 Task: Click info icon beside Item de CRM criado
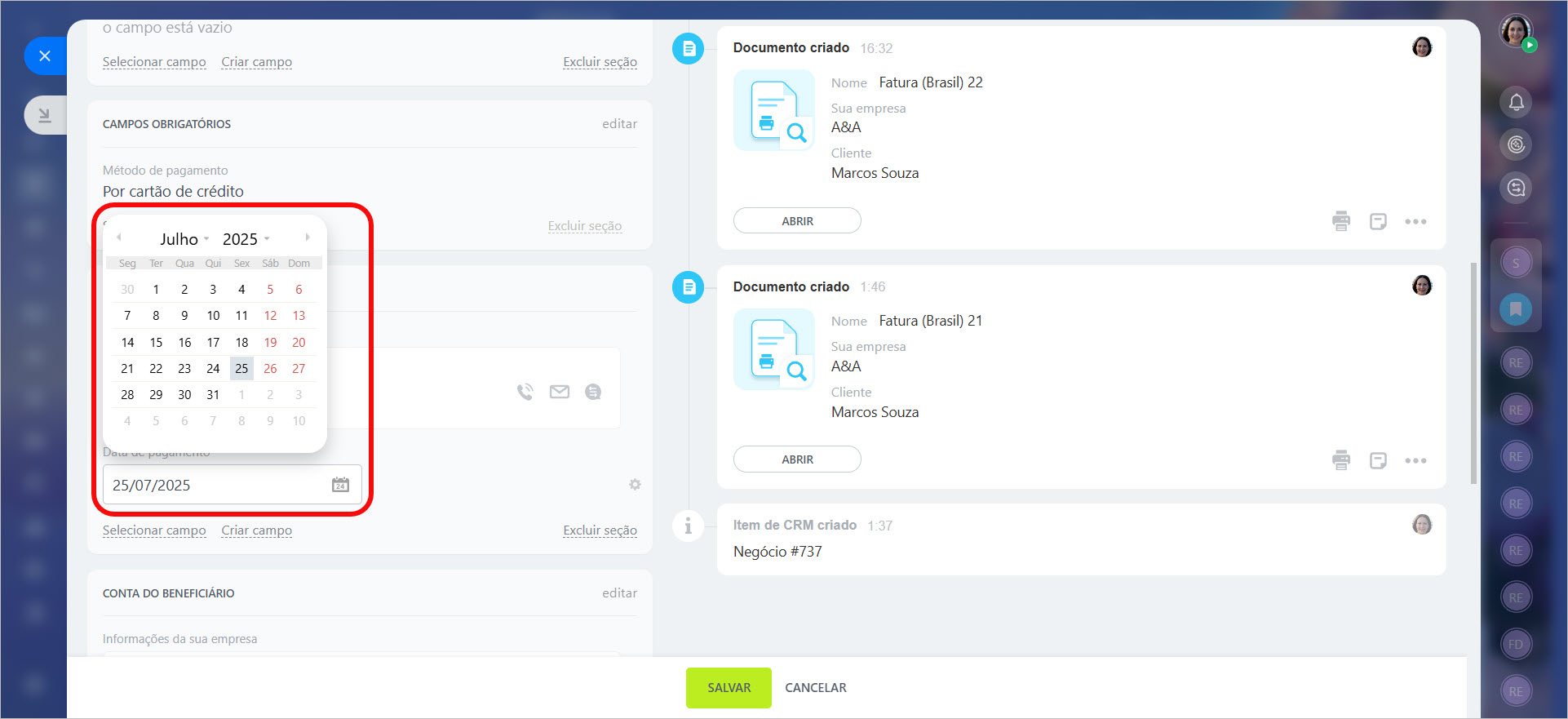pyautogui.click(x=688, y=526)
